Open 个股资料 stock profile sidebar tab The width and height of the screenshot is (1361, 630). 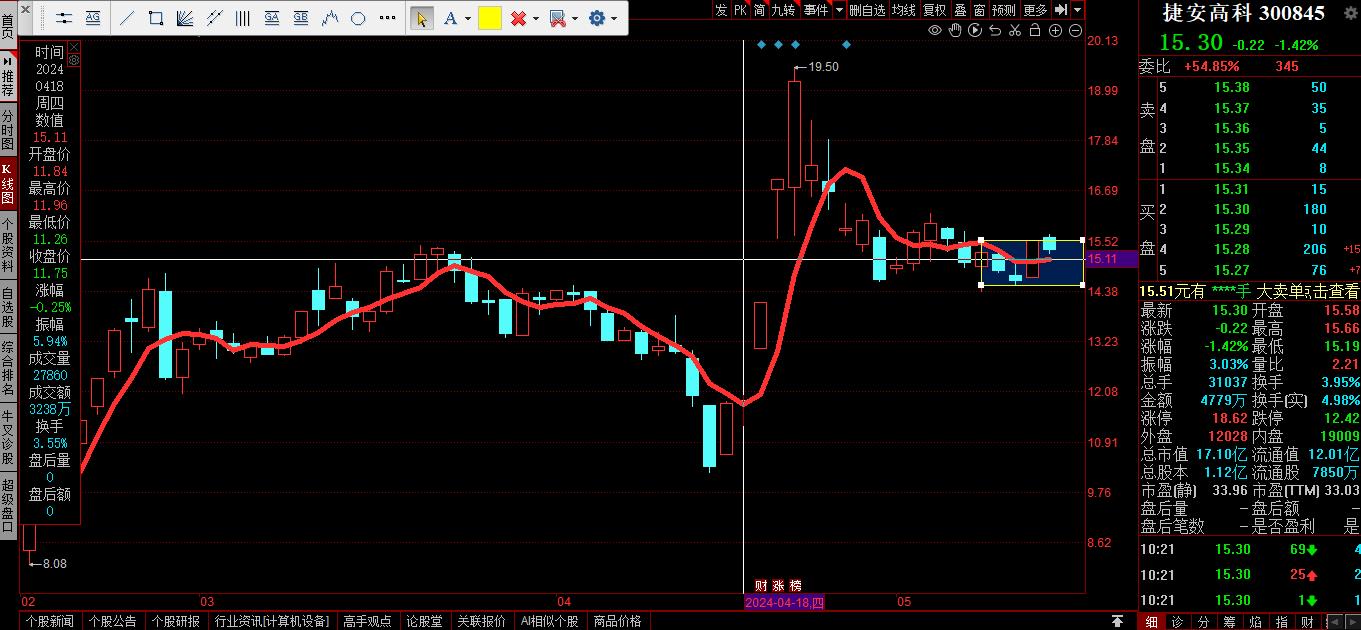[x=8, y=247]
